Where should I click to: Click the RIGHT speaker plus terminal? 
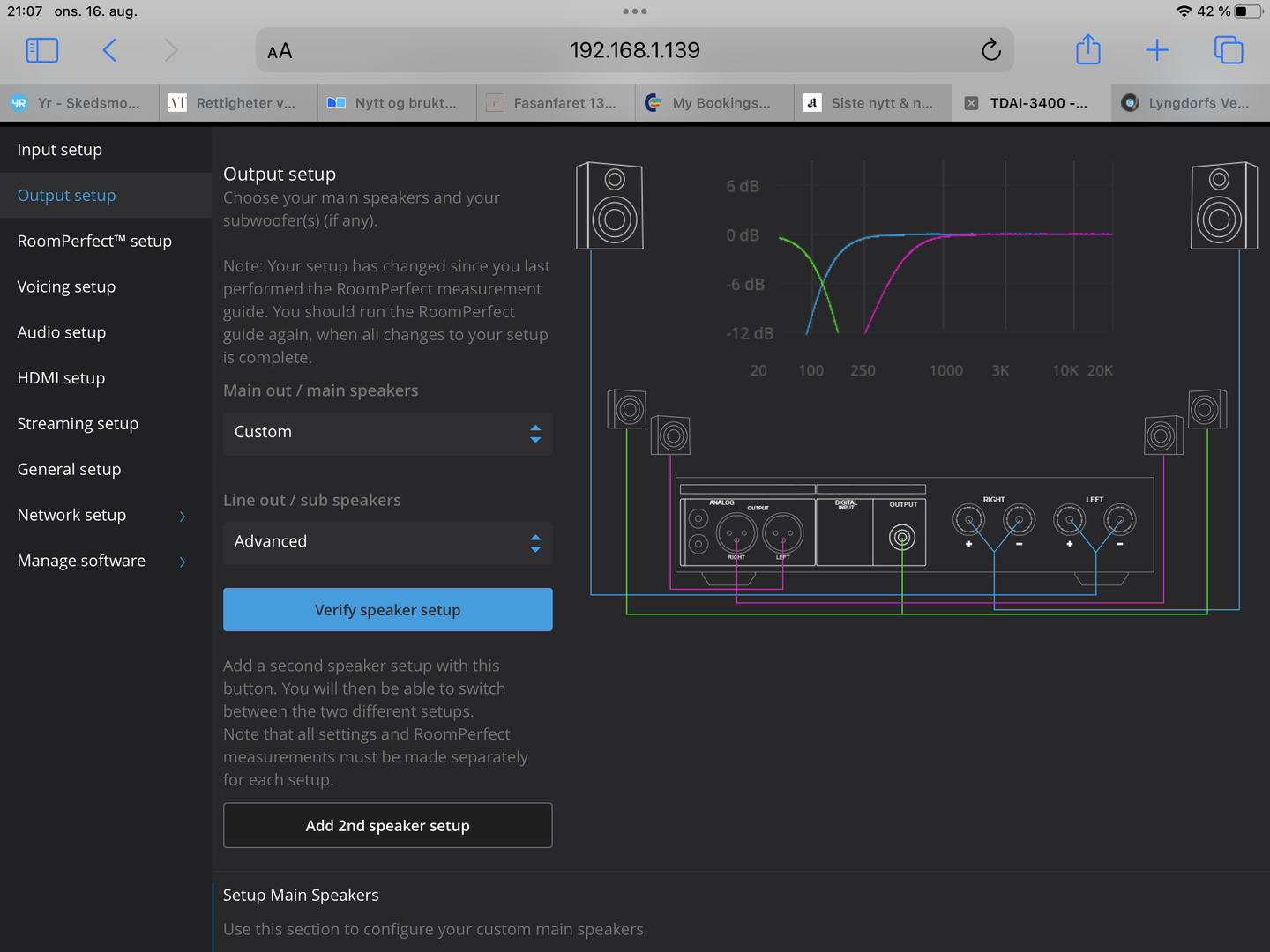pos(969,520)
